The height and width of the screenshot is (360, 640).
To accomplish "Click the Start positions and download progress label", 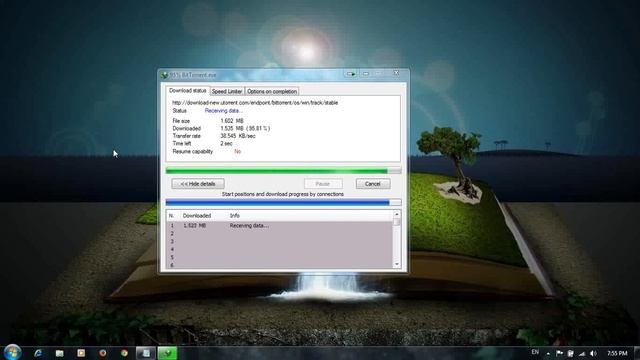I will click(282, 194).
